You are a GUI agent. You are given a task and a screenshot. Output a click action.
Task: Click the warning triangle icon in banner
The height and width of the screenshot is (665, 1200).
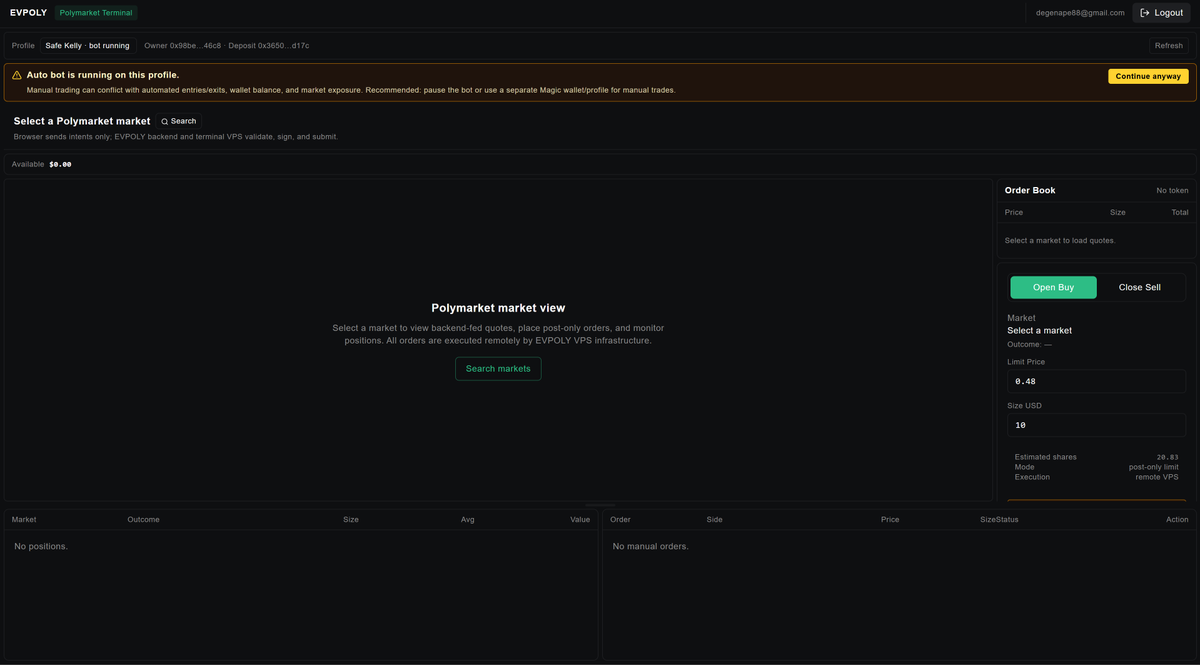(17, 75)
